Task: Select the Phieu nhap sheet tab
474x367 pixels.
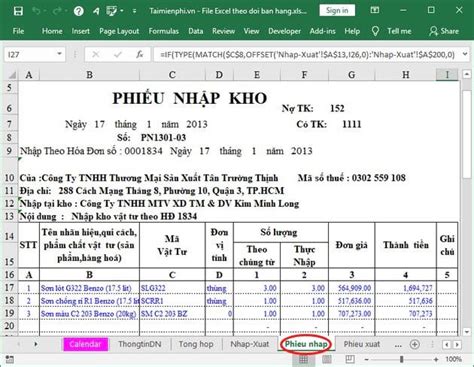Action: [306, 344]
